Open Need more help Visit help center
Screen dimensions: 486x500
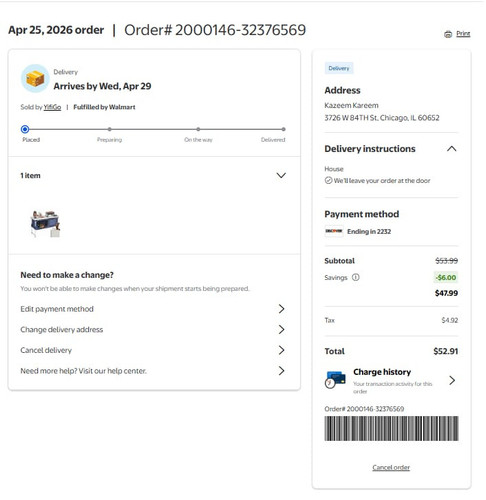tap(154, 371)
